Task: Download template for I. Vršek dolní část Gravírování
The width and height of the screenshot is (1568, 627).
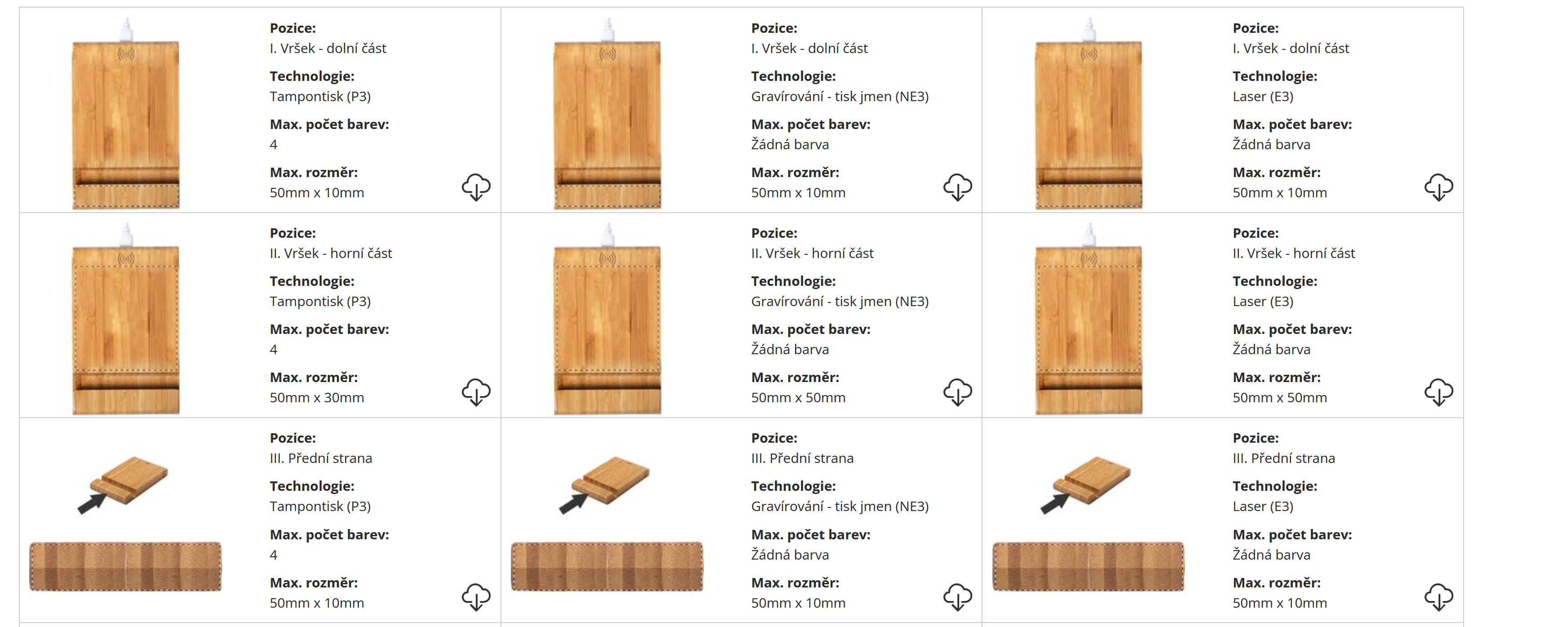Action: point(957,187)
